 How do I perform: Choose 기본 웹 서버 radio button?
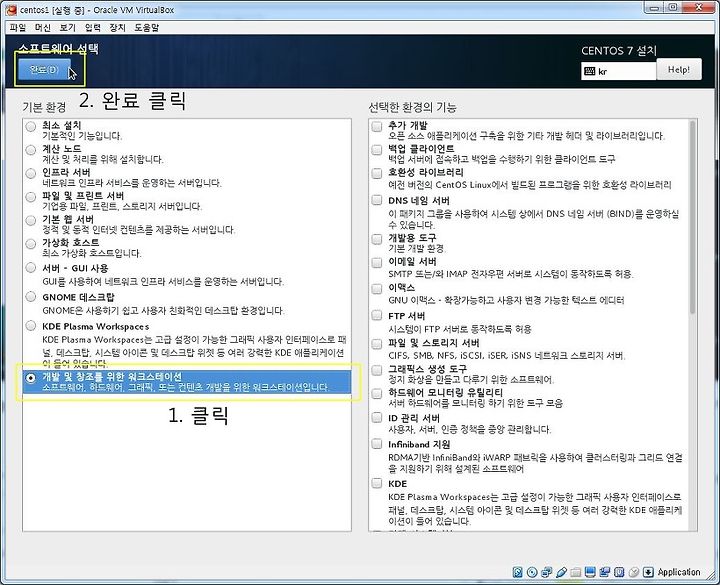point(31,220)
